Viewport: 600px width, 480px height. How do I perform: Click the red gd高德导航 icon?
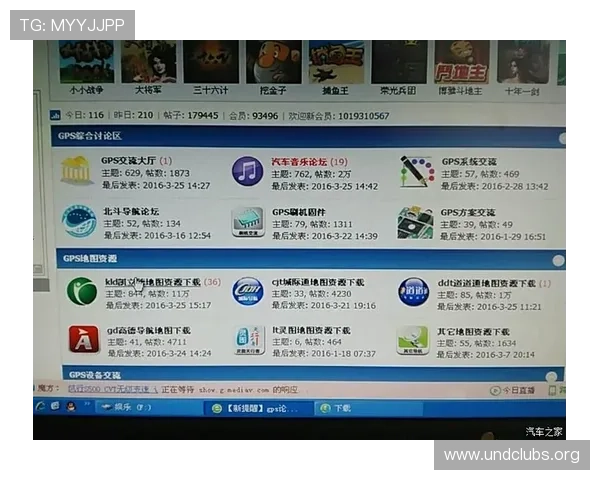(83, 339)
